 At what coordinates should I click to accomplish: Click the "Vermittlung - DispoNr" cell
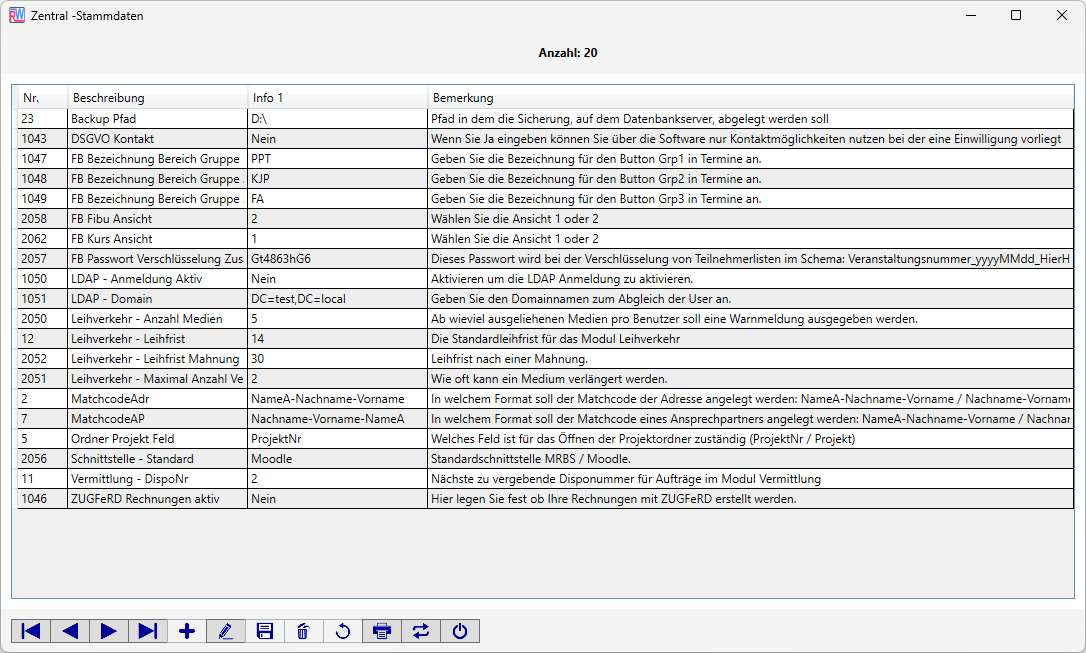(x=157, y=480)
